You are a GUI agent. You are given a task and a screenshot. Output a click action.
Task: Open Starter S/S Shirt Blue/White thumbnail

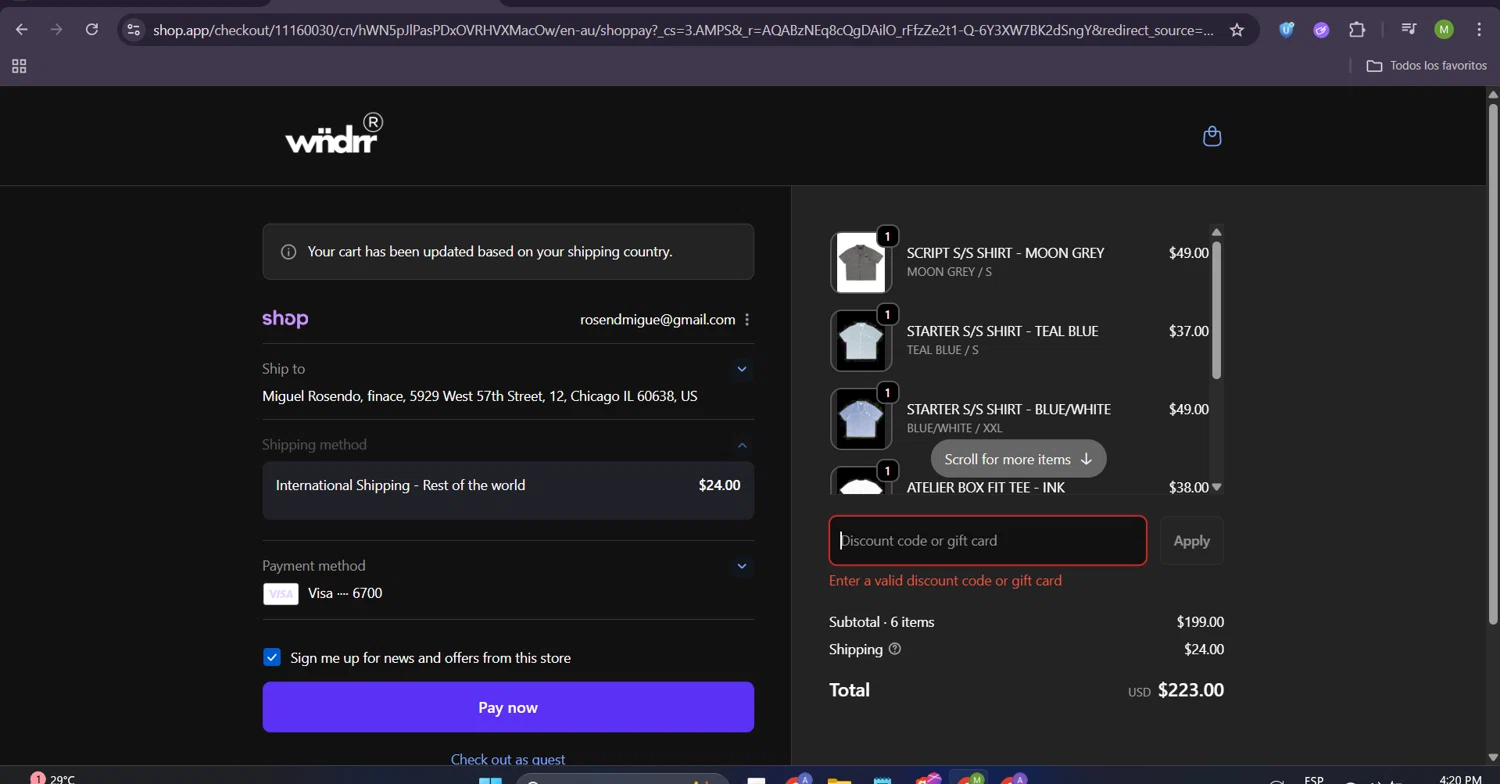[861, 419]
